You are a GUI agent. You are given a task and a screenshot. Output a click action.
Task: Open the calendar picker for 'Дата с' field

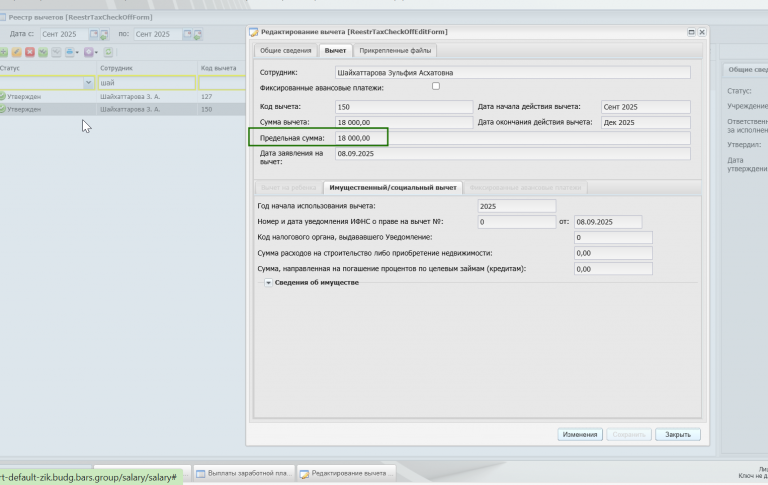(94, 34)
